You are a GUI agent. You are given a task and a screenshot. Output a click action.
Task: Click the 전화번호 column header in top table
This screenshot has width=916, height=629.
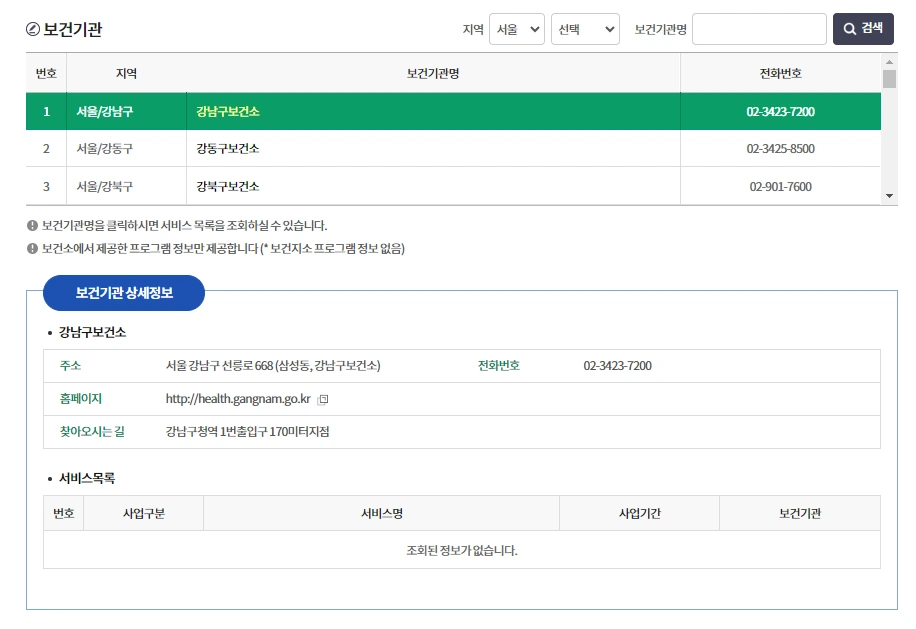pos(780,73)
